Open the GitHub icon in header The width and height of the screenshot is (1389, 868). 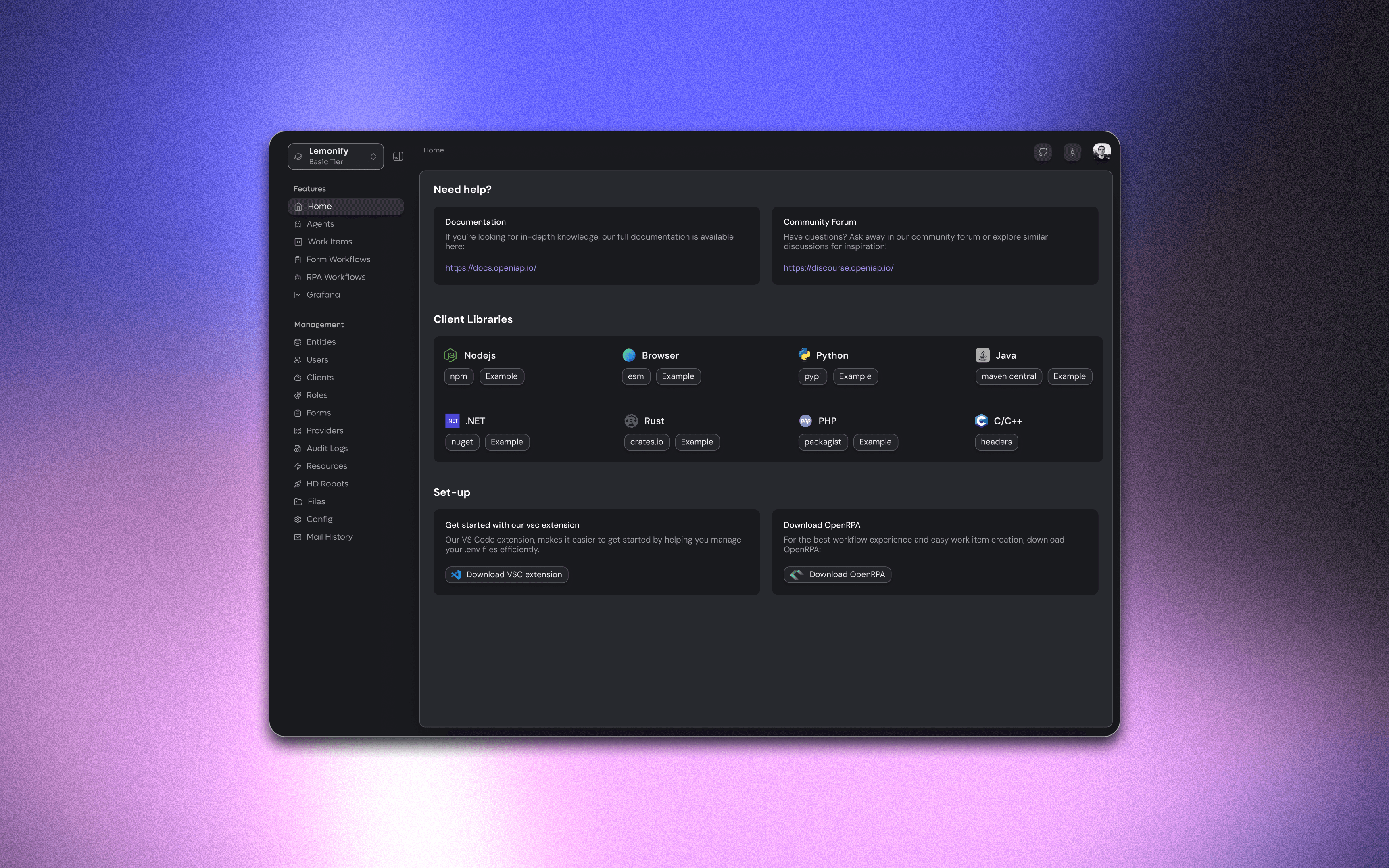[x=1042, y=152]
